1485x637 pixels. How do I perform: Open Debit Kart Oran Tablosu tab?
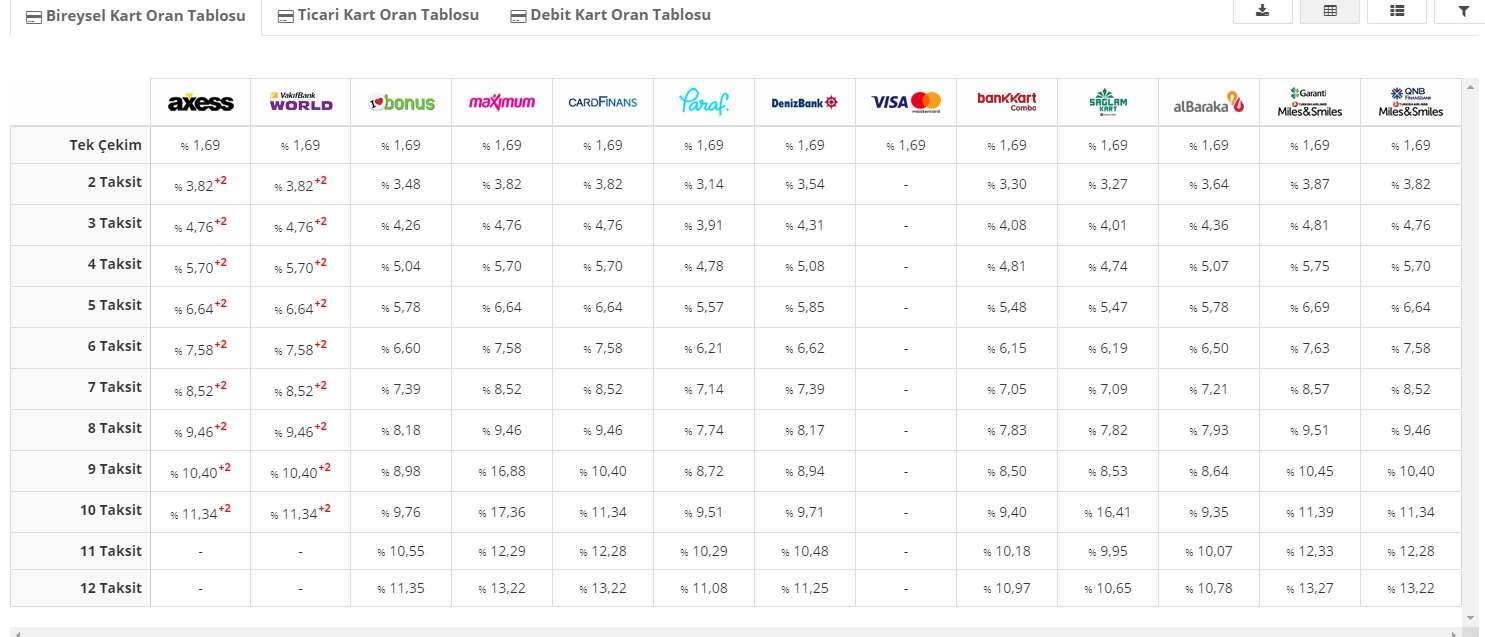pyautogui.click(x=610, y=15)
